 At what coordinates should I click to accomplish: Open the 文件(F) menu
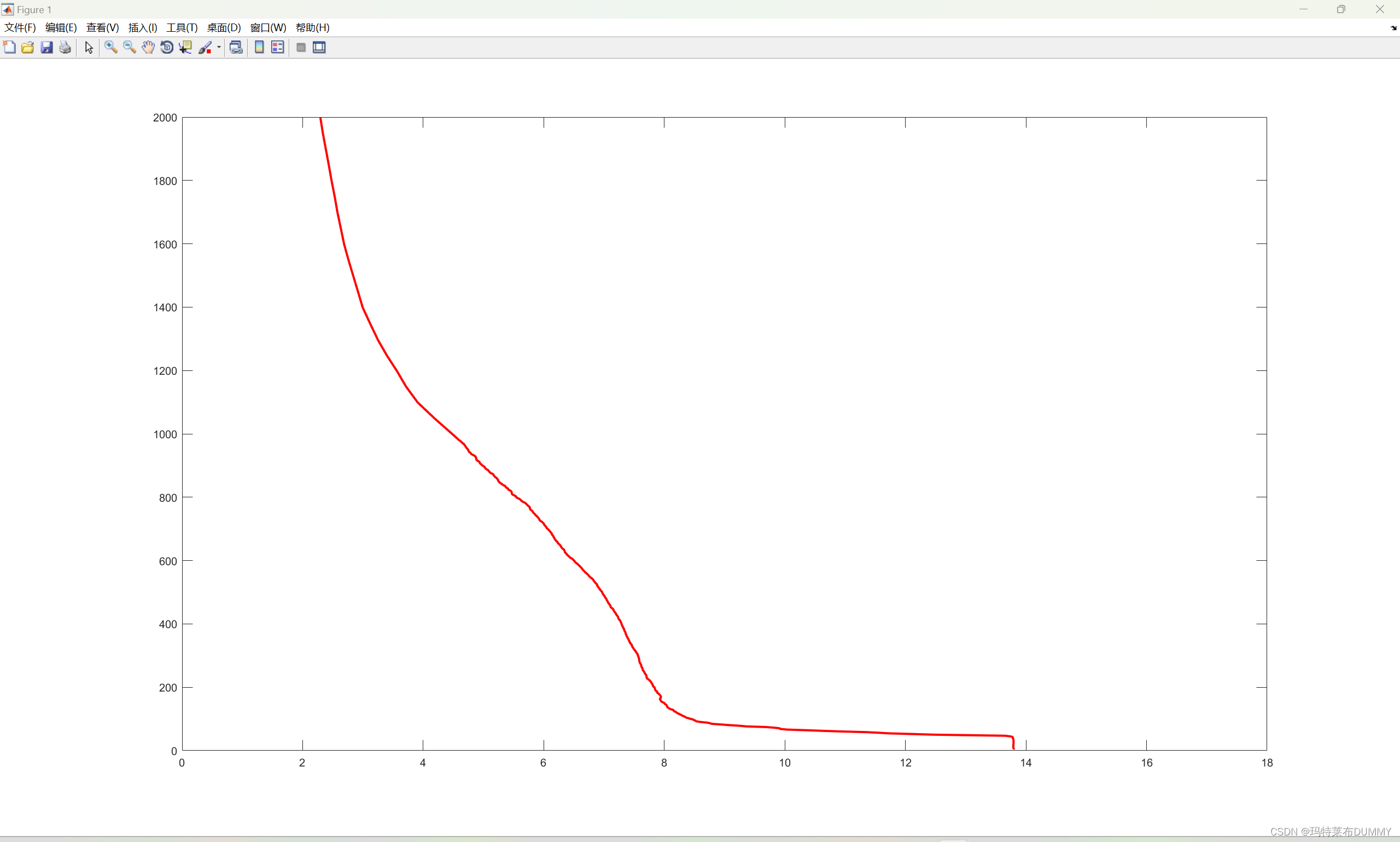tap(20, 28)
